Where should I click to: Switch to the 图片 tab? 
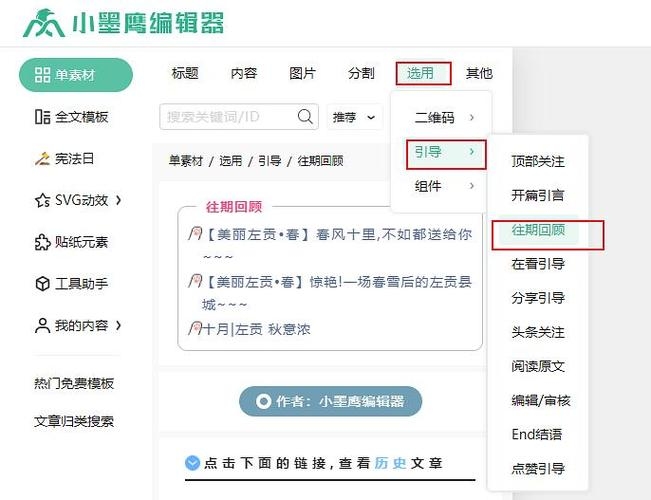click(303, 73)
